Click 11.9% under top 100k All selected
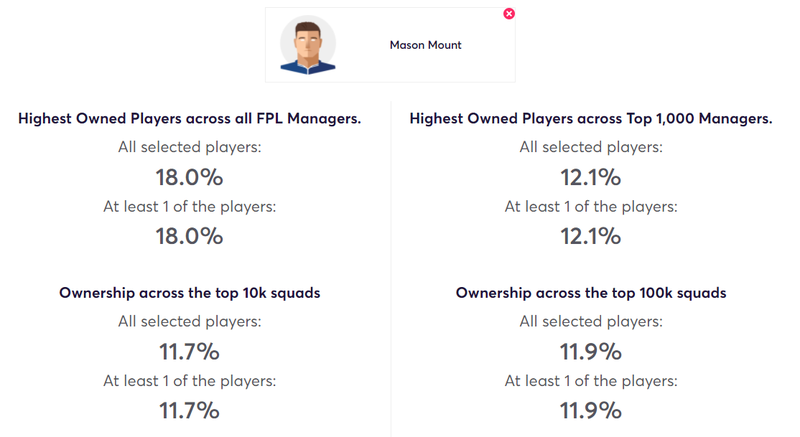This screenshot has width=800, height=437. click(591, 352)
